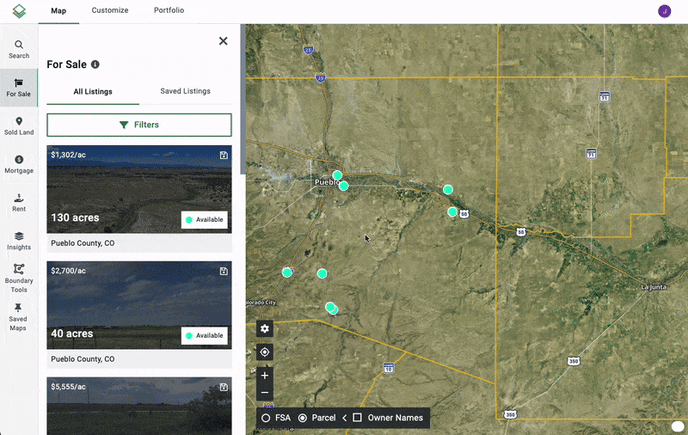Save the $1,302/ac listing
The height and width of the screenshot is (435, 688).
(224, 155)
